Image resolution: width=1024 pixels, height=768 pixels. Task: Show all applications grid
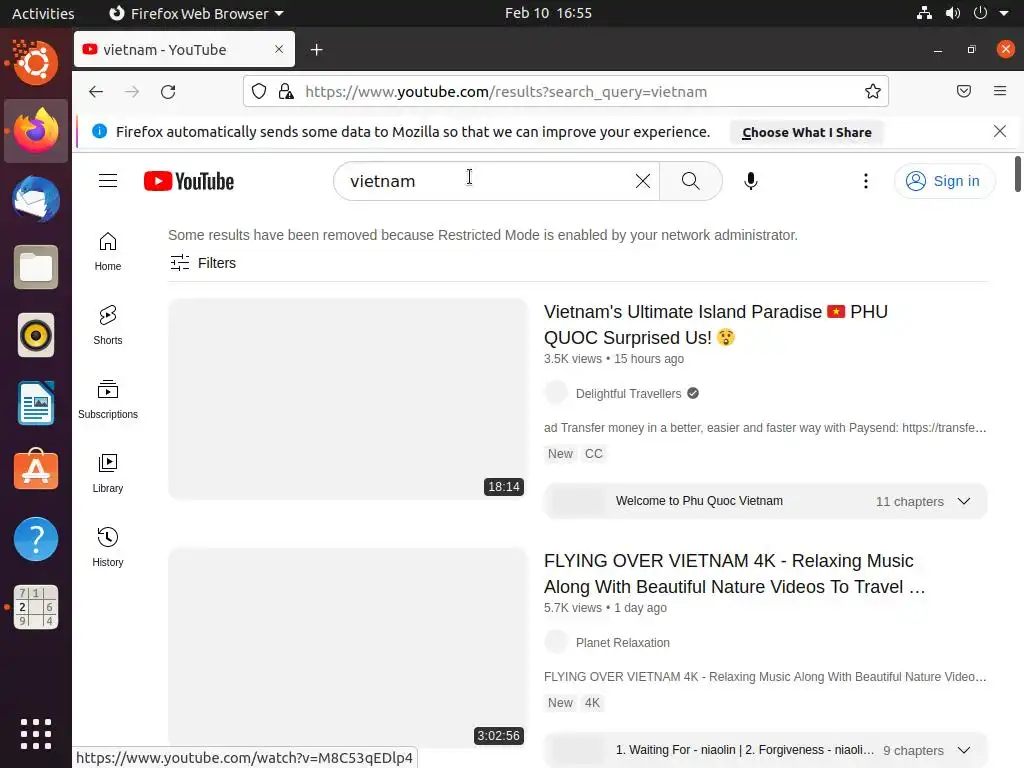pyautogui.click(x=36, y=734)
